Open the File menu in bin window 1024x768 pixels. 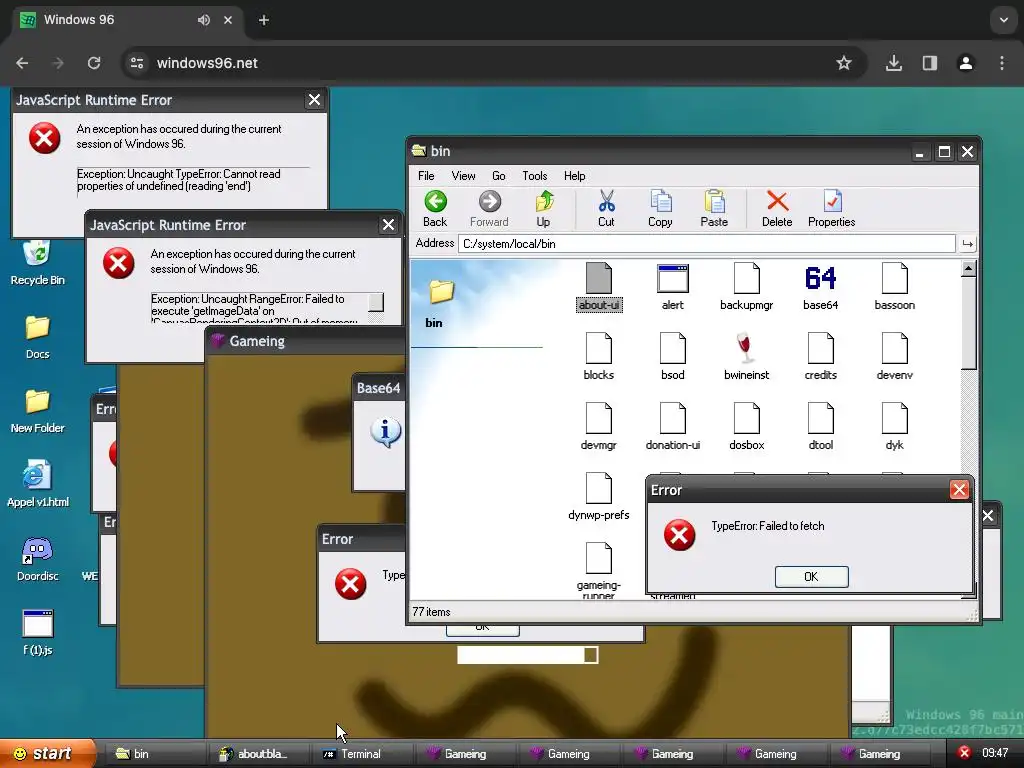(426, 176)
